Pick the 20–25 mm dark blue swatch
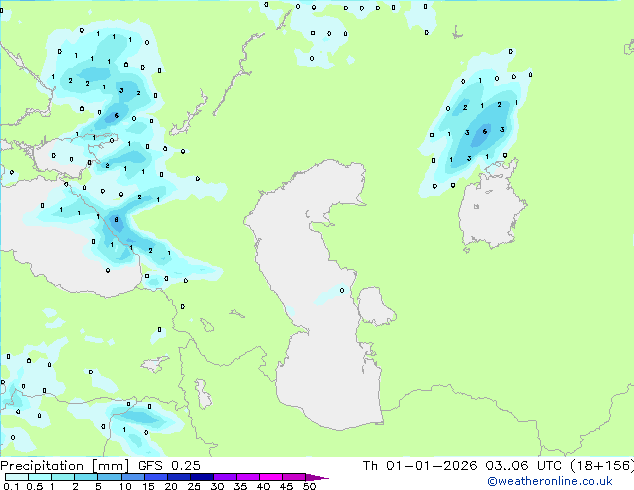 (178, 477)
